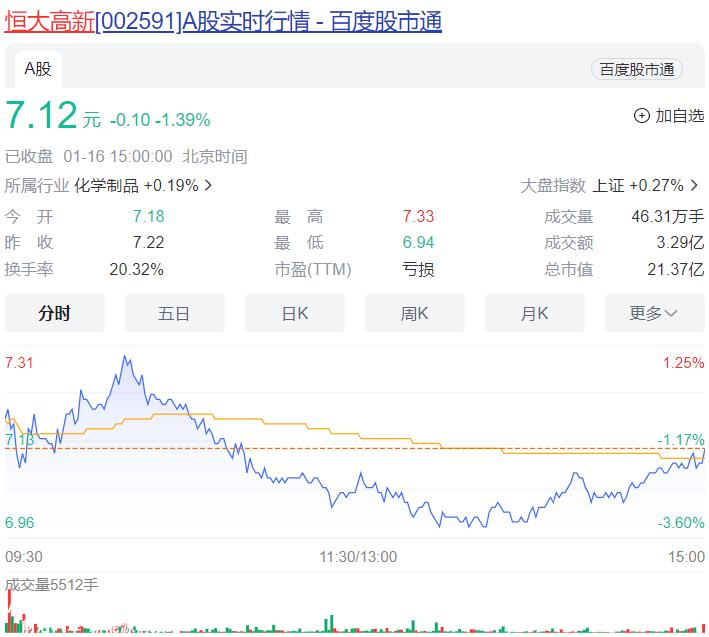Expand the chevron after 化学制品 +0.19%
709x637 pixels.
point(208,185)
